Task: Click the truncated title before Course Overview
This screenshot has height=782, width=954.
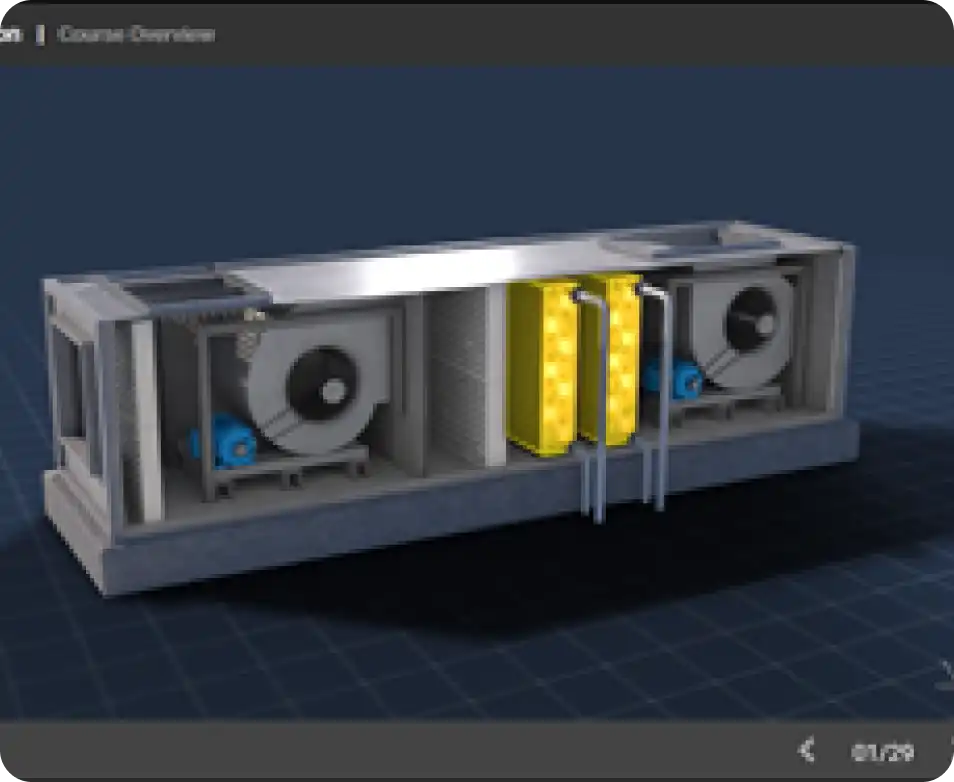Action: coord(10,34)
